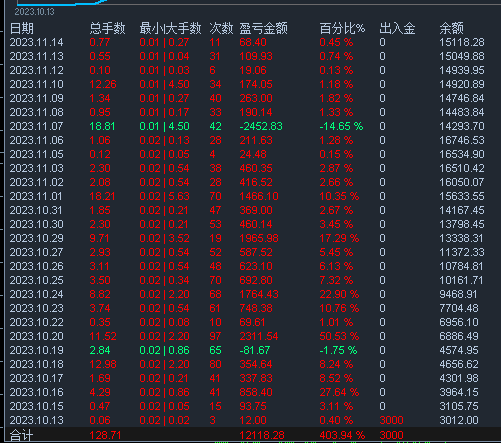Click total profit 12118.28
This screenshot has height=443, width=501.
coord(262,435)
